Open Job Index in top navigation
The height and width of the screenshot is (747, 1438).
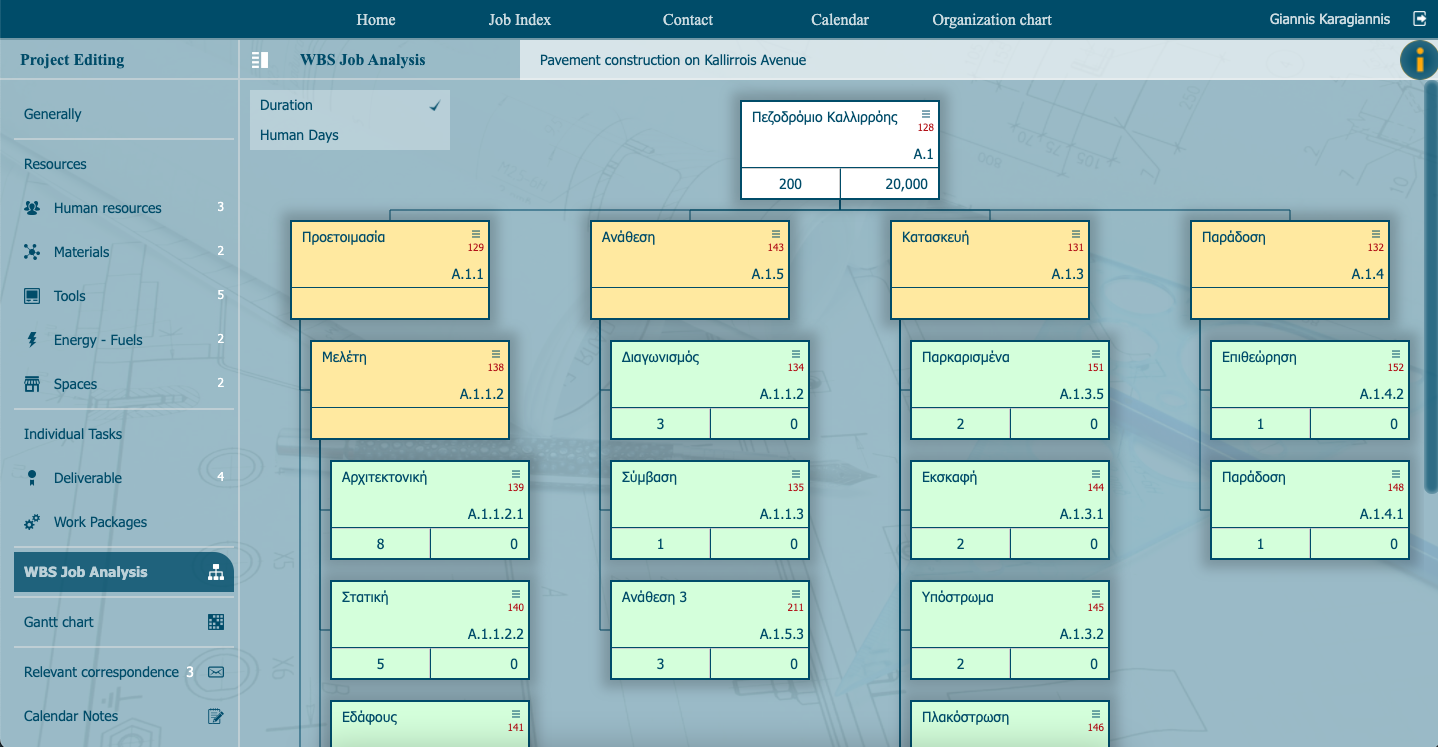point(520,20)
